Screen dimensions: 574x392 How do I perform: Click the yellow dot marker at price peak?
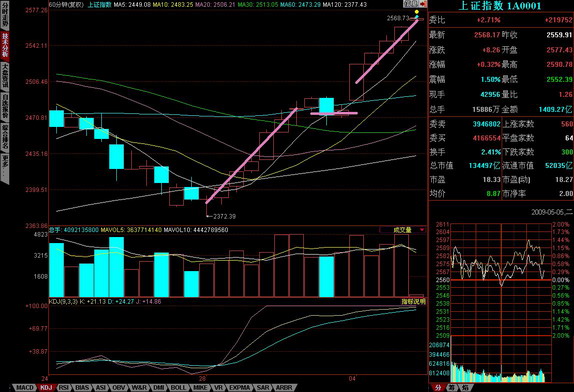pos(417,12)
